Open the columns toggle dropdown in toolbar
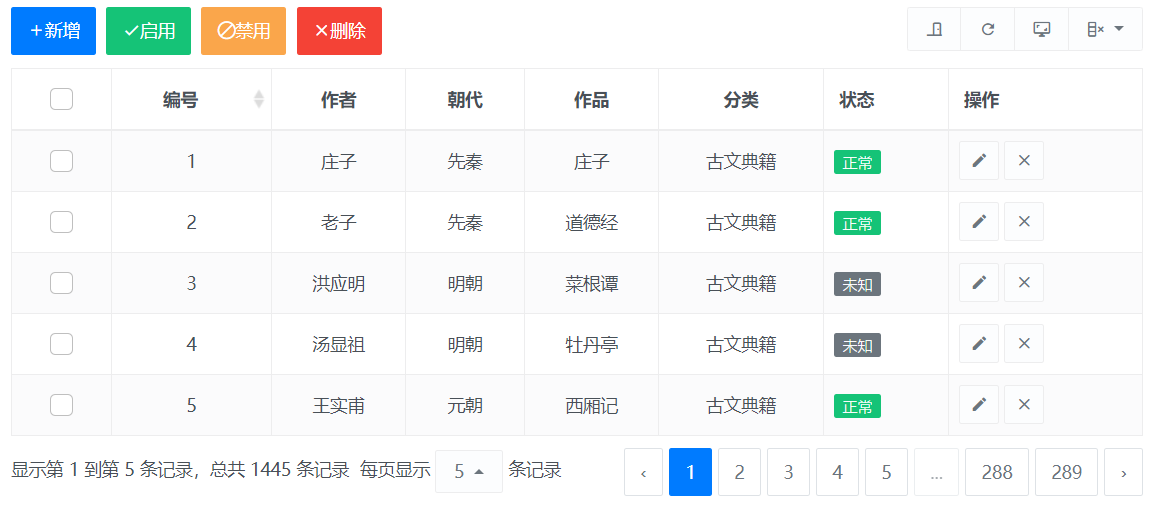The image size is (1153, 507). [1105, 29]
